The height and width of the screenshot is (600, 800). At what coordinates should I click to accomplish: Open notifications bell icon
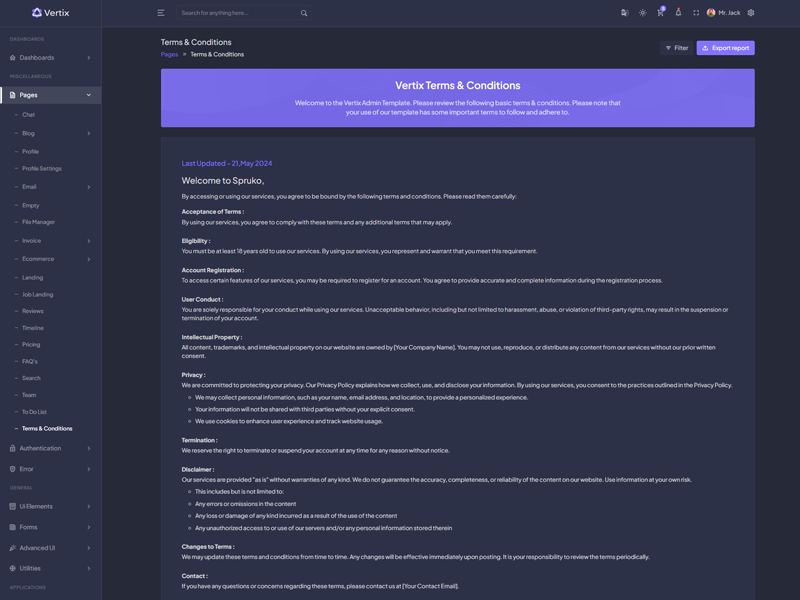678,13
